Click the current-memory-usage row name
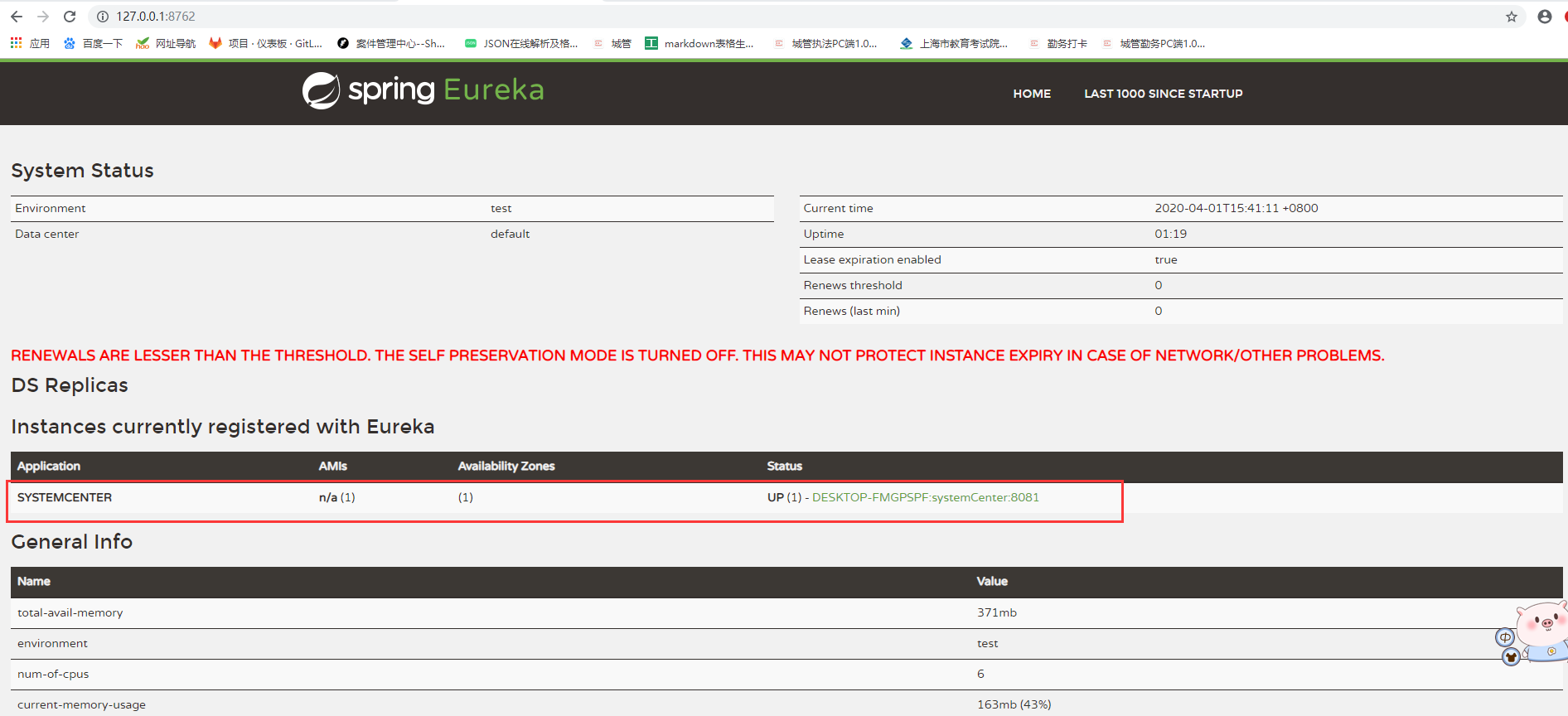The height and width of the screenshot is (716, 1568). (81, 704)
